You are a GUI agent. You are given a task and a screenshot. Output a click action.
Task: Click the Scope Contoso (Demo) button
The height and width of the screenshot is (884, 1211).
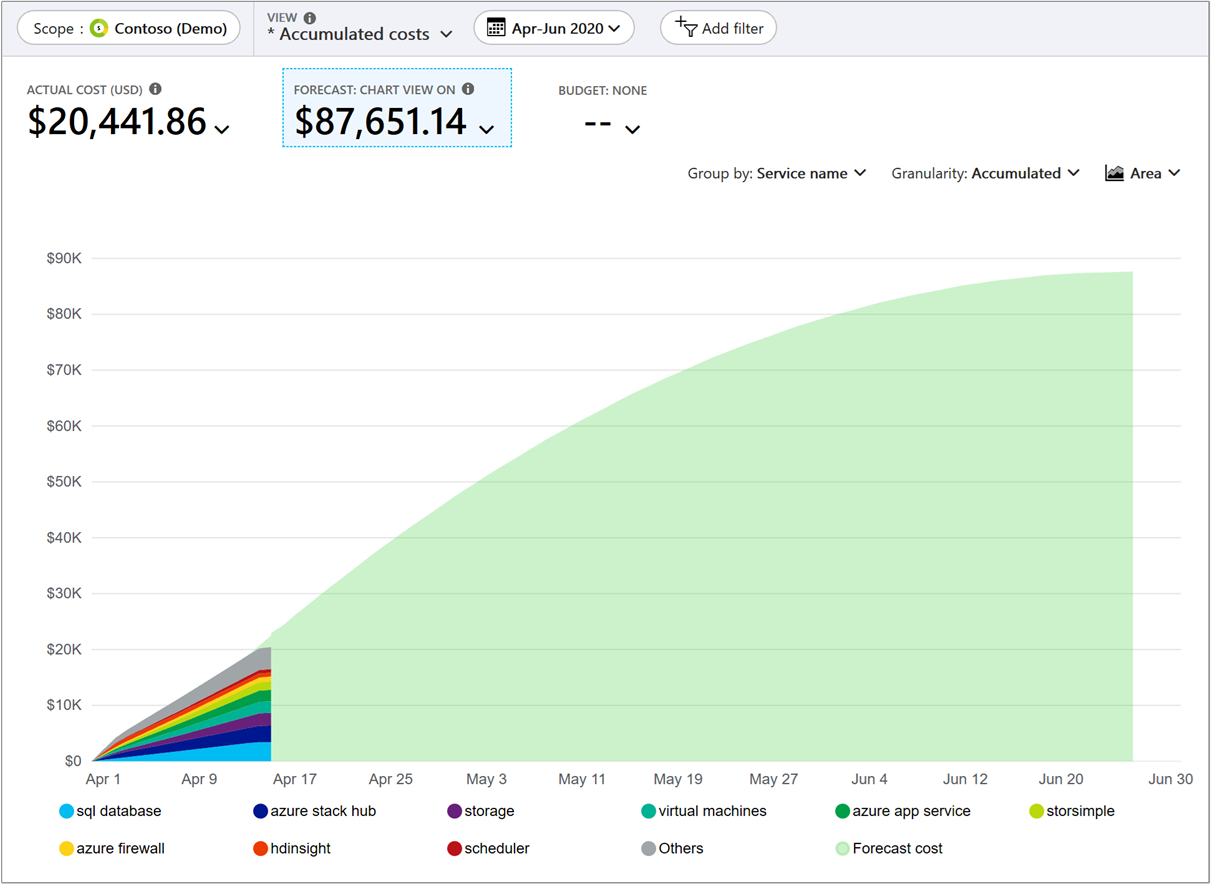(129, 28)
